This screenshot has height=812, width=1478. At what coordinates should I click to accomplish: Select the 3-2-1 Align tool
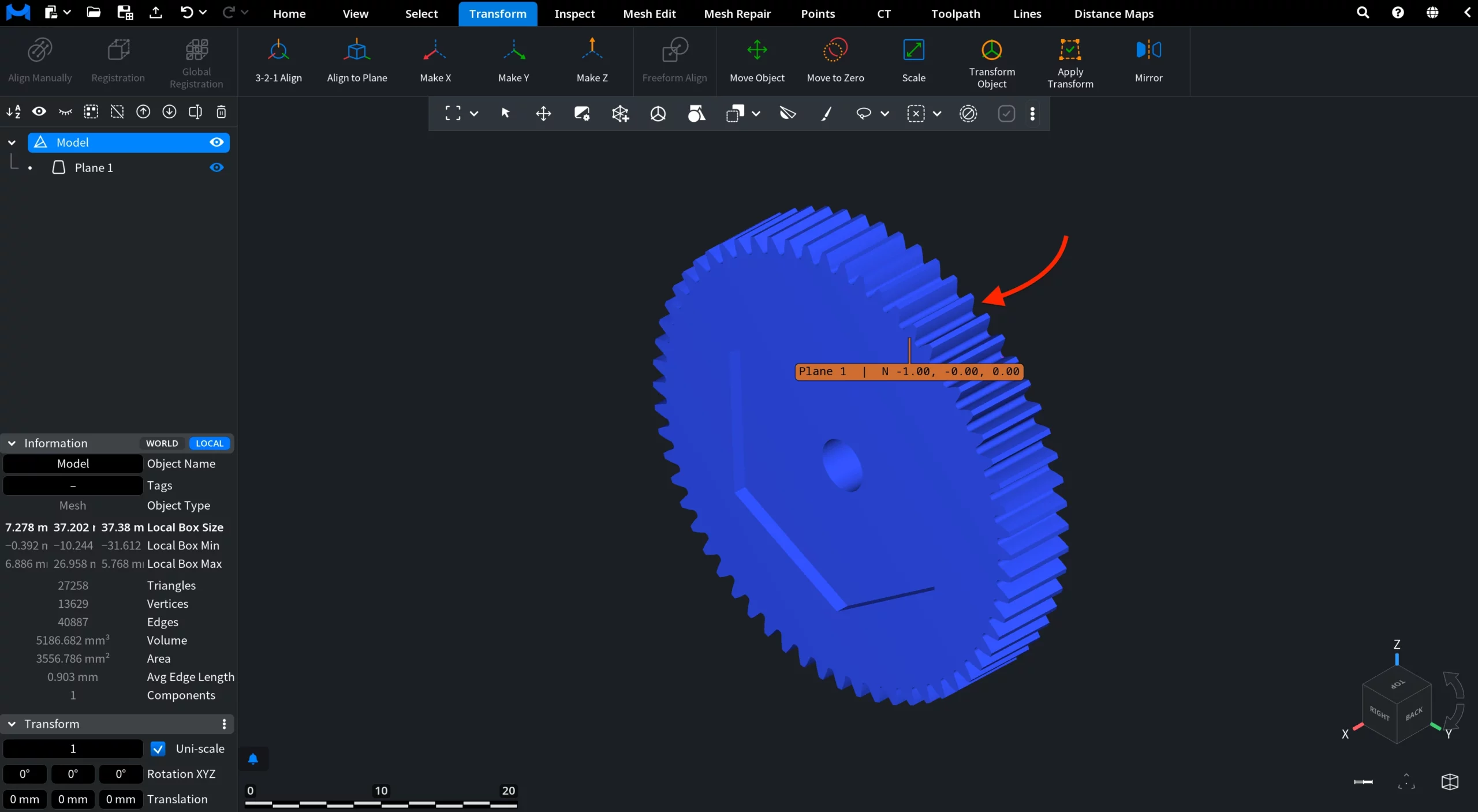pyautogui.click(x=278, y=61)
